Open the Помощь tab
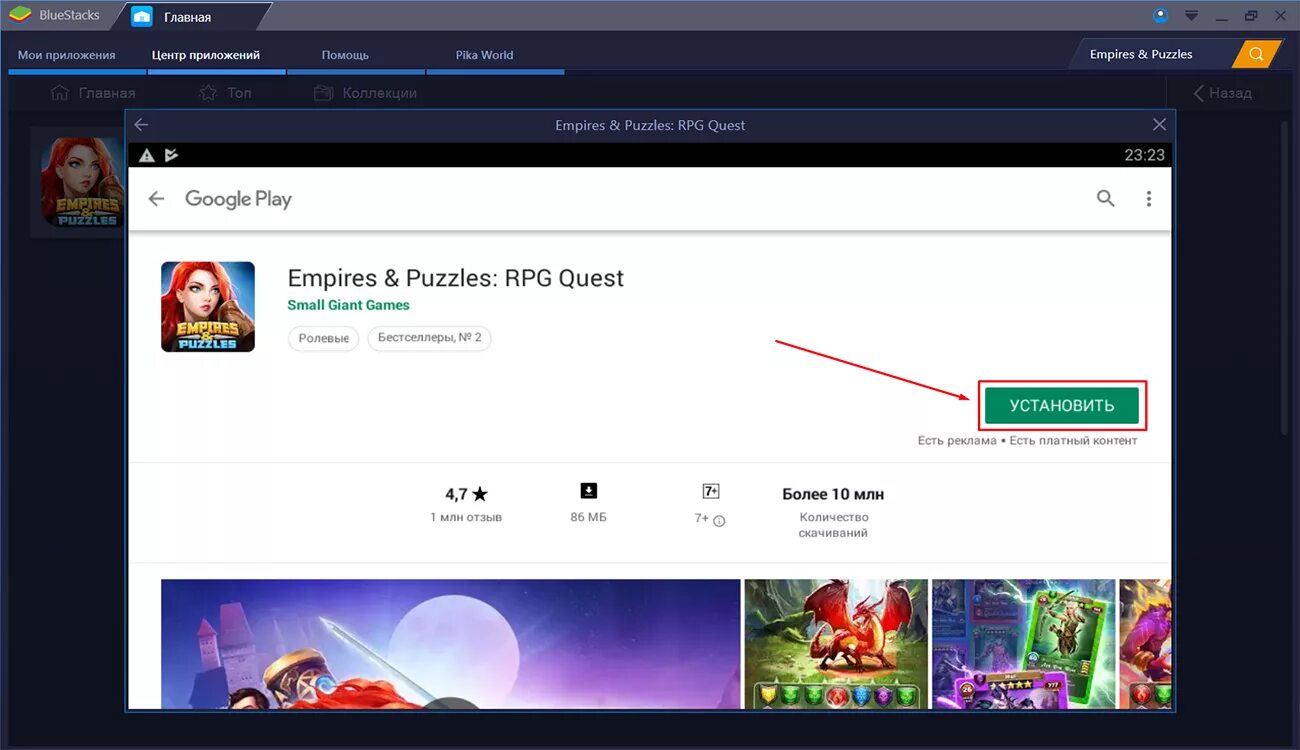 pyautogui.click(x=345, y=55)
